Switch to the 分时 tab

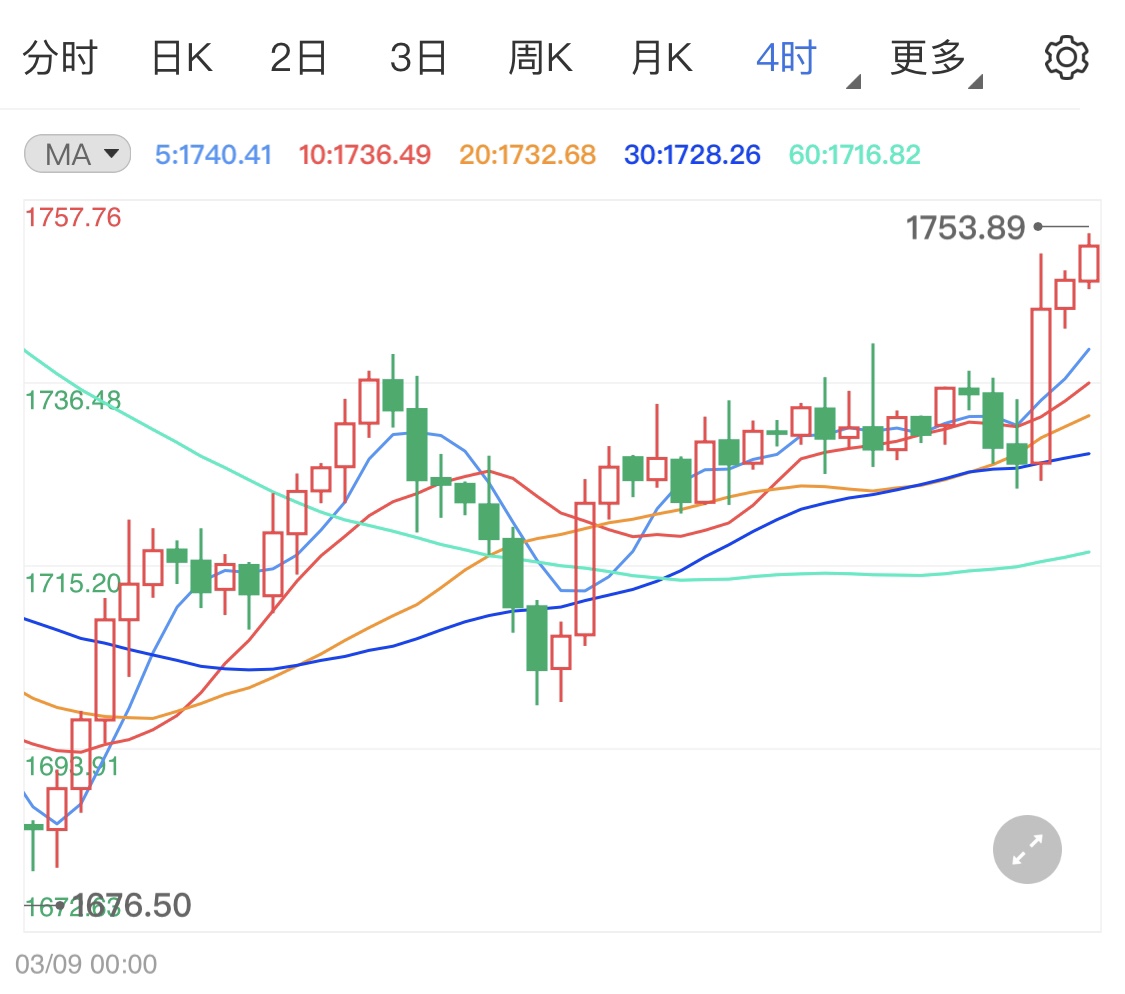coord(60,58)
